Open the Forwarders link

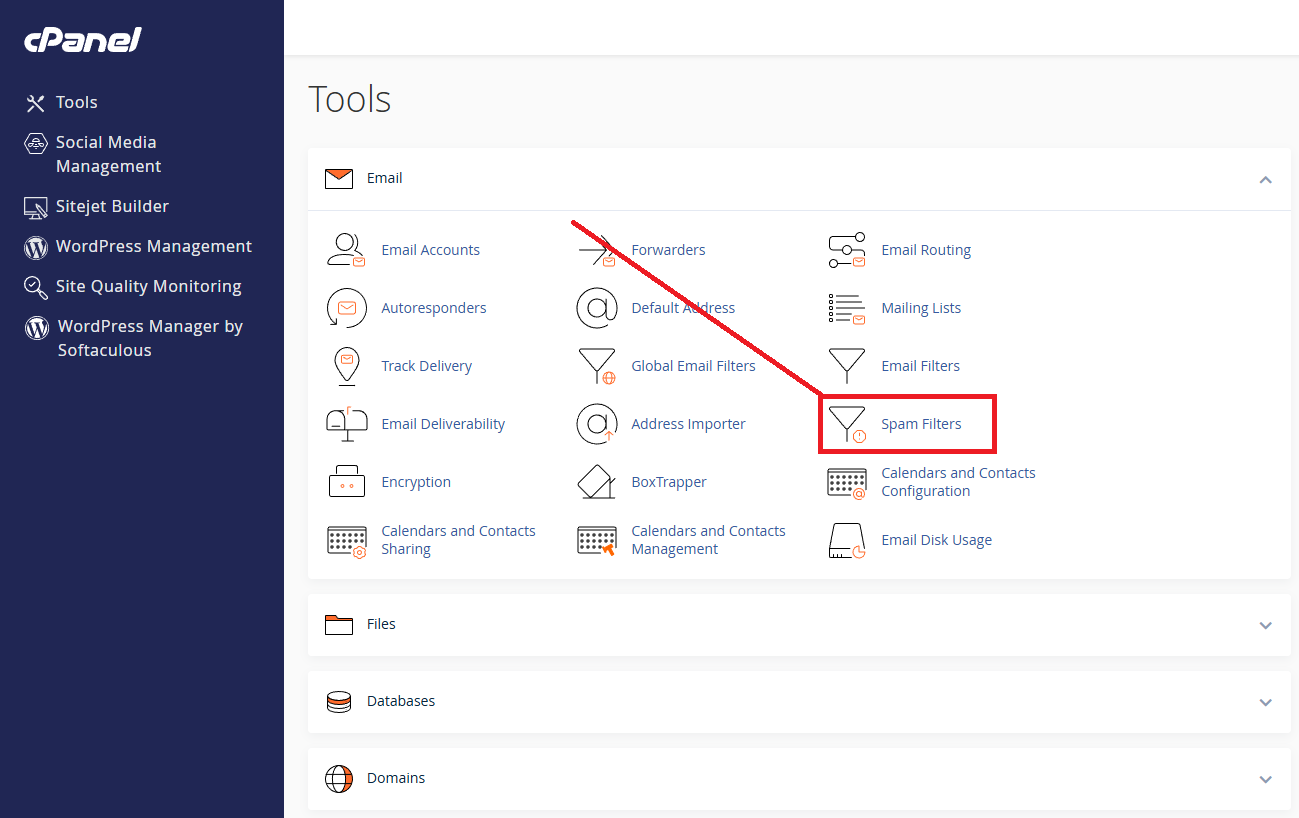coord(668,250)
